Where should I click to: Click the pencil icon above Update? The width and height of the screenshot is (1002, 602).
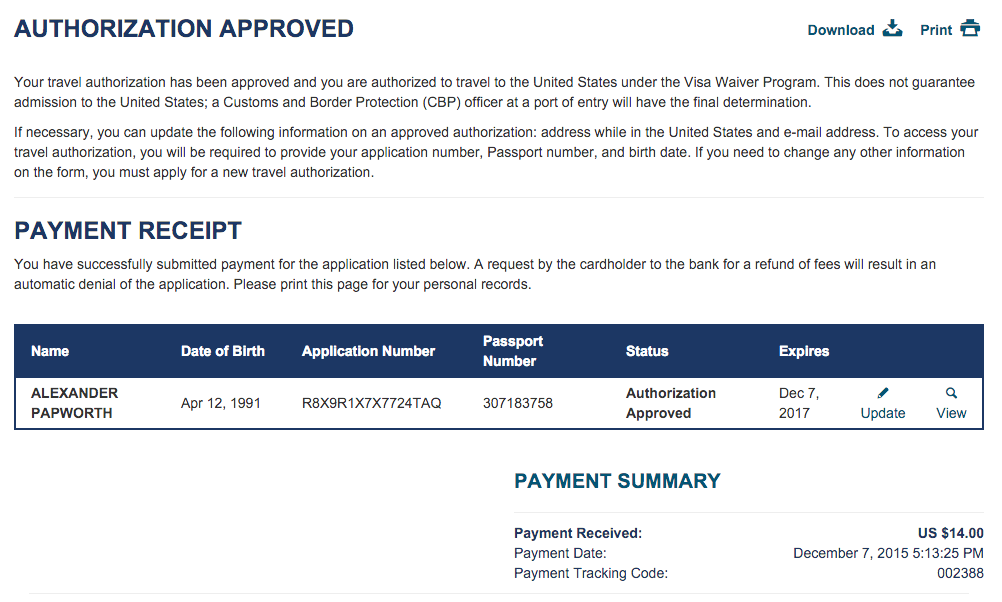pyautogui.click(x=883, y=393)
